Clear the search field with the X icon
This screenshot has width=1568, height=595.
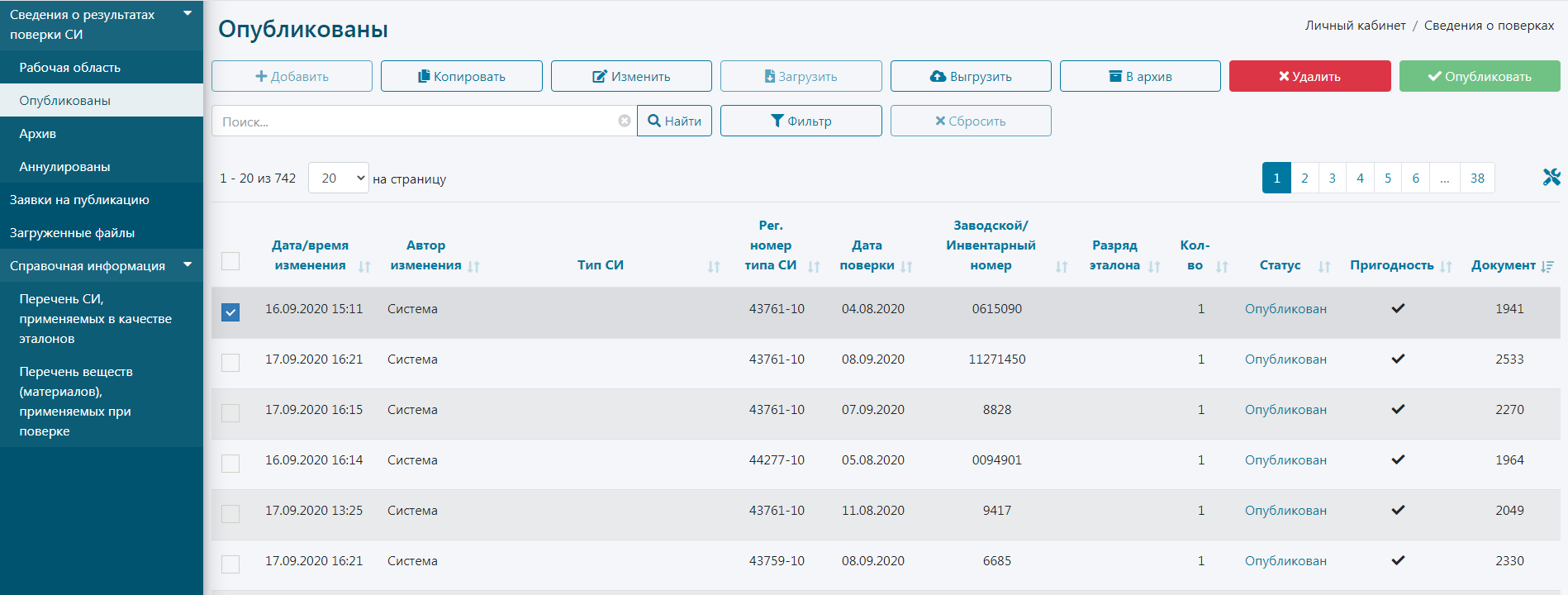(625, 121)
